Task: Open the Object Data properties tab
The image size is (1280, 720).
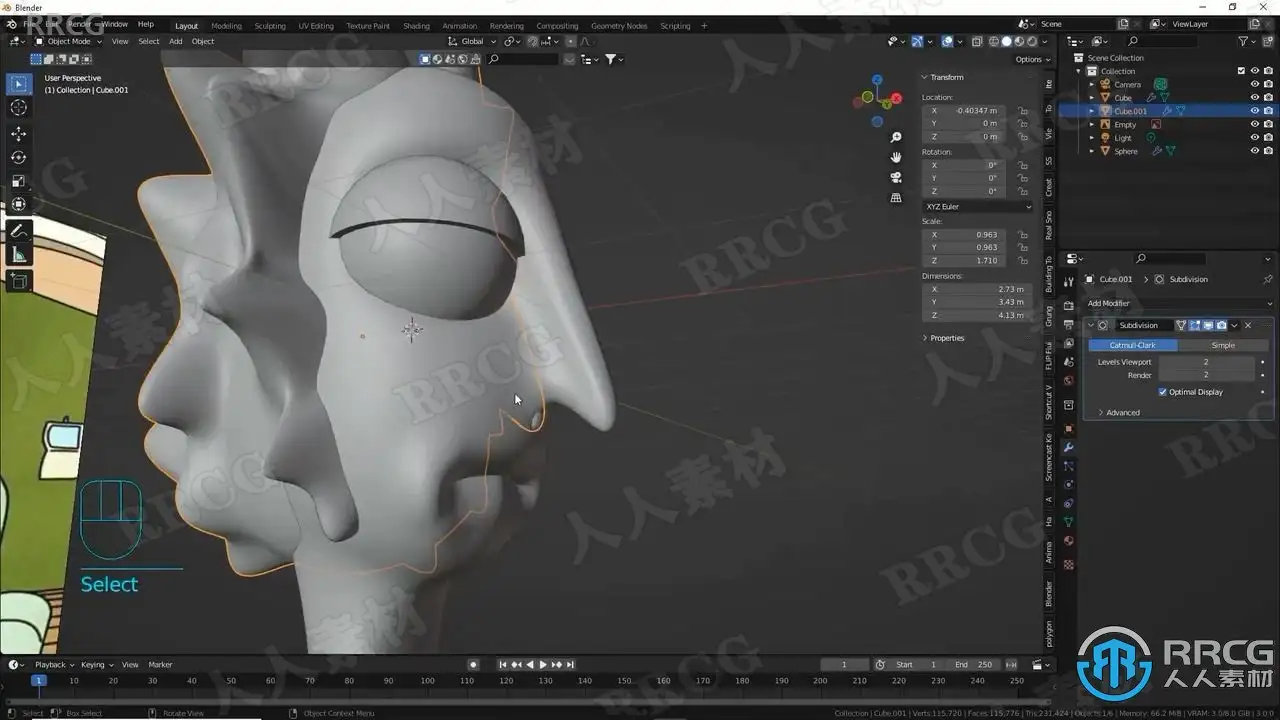Action: 1069,522
